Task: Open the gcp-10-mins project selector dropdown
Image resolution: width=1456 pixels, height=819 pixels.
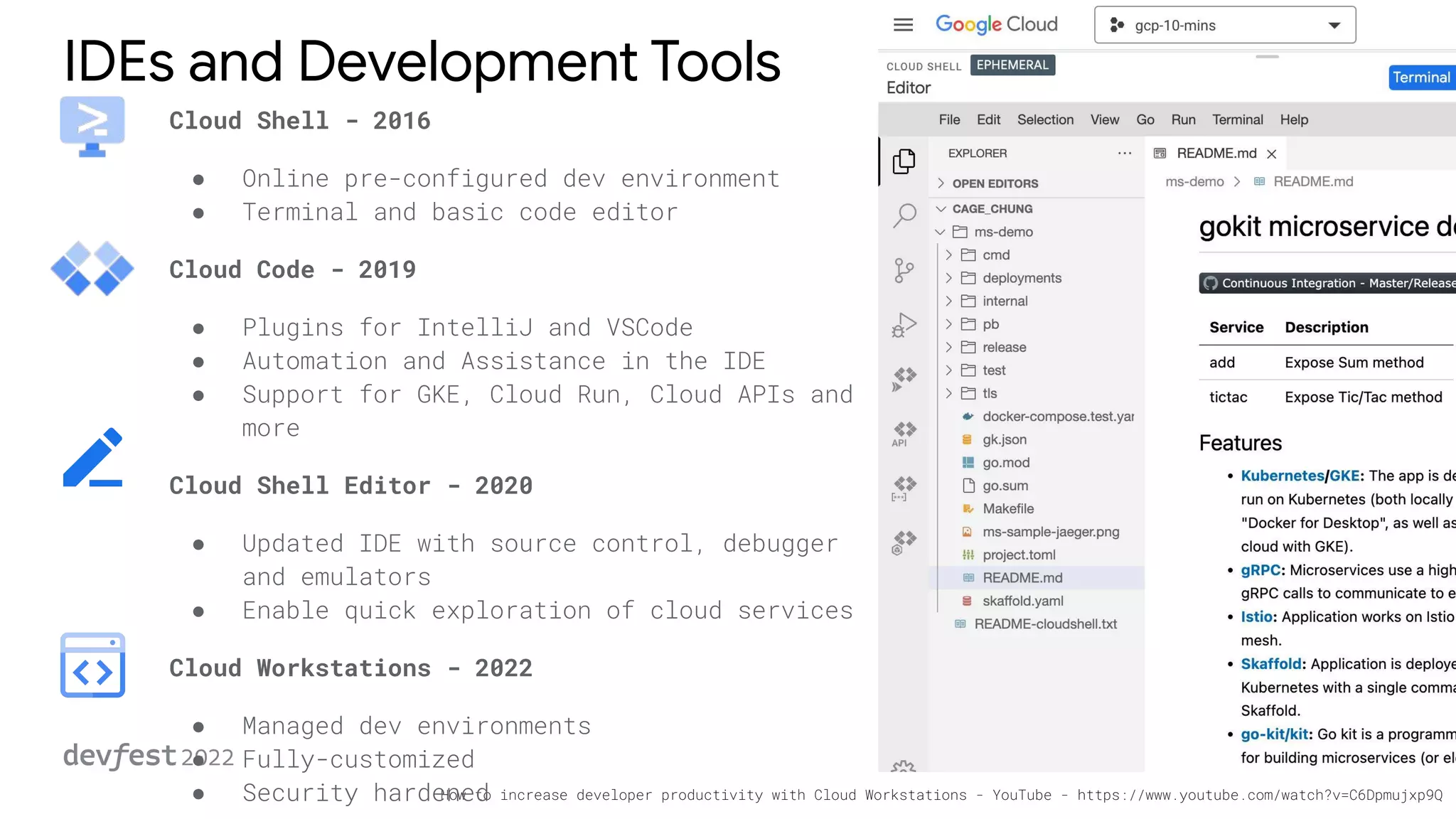Action: coord(1225,25)
